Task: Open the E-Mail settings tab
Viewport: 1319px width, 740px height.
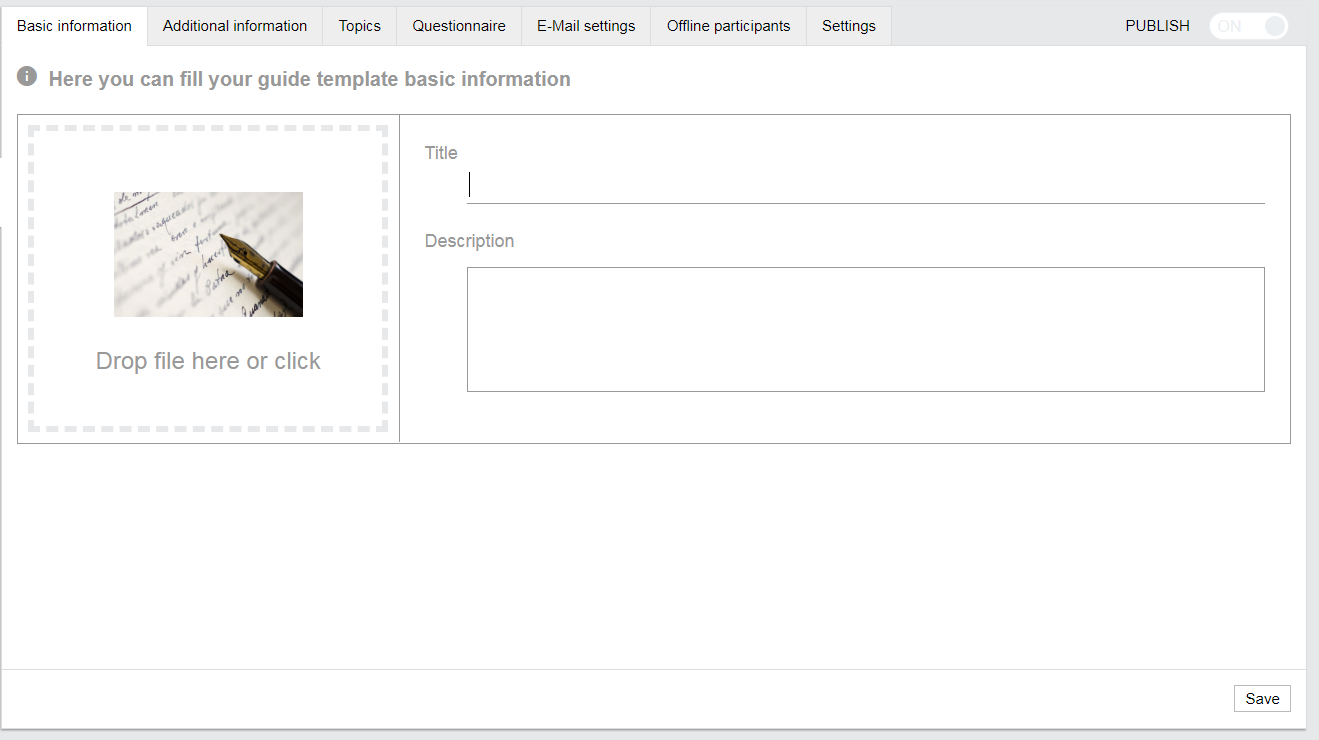Action: [x=586, y=26]
